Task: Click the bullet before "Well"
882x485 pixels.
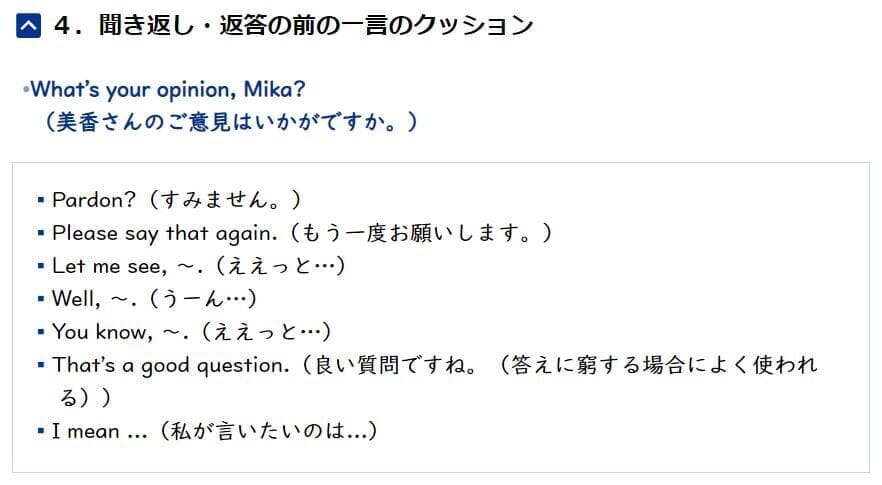Action: (x=40, y=299)
